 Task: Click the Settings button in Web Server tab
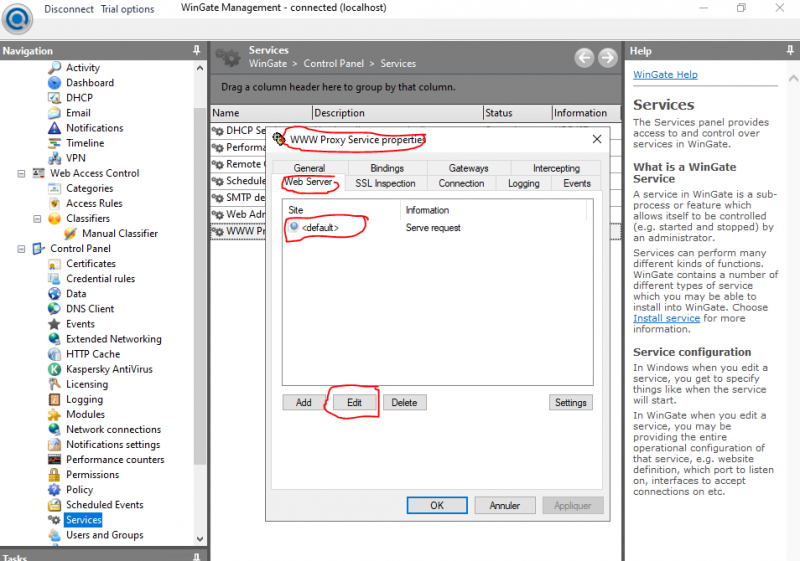pyautogui.click(x=570, y=403)
